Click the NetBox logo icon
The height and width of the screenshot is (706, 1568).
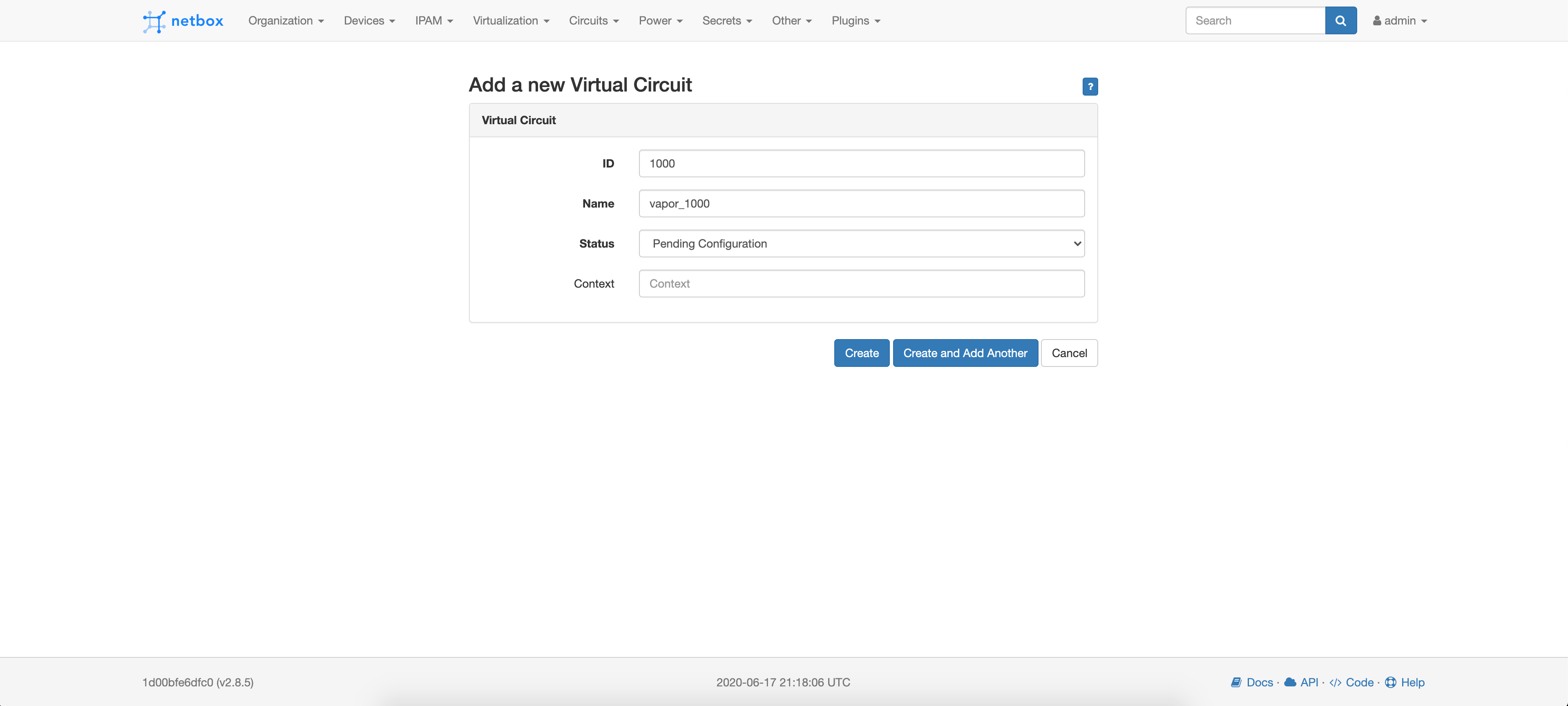pos(154,21)
